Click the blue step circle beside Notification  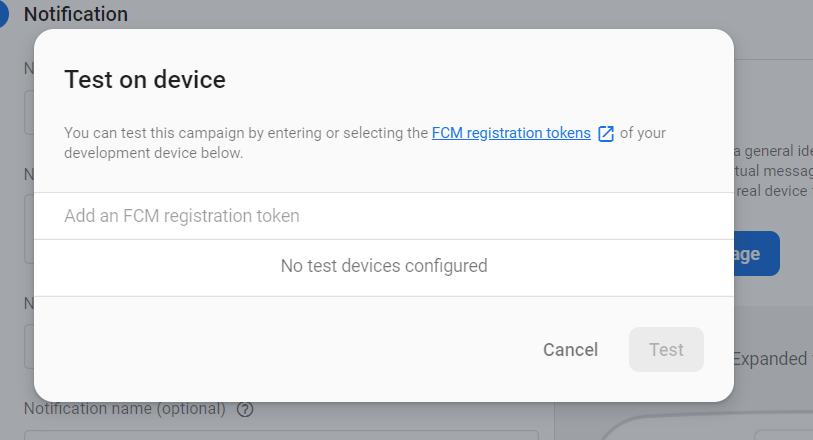pos(3,14)
